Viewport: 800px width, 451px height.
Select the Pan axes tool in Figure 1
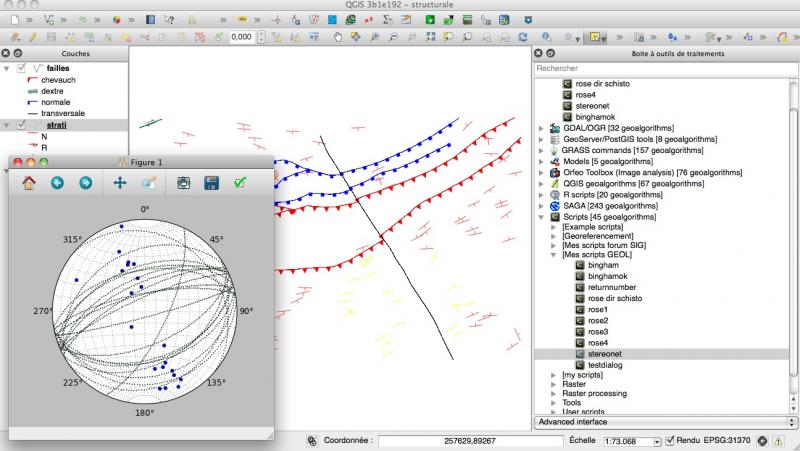click(x=120, y=183)
